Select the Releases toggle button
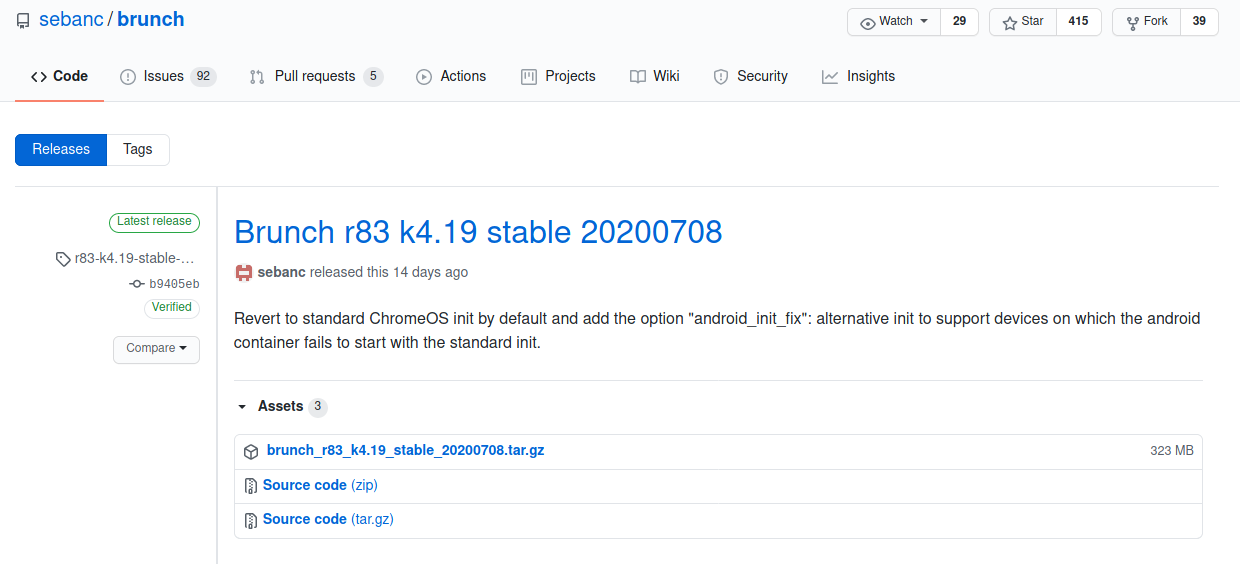The width and height of the screenshot is (1240, 564). pos(61,149)
